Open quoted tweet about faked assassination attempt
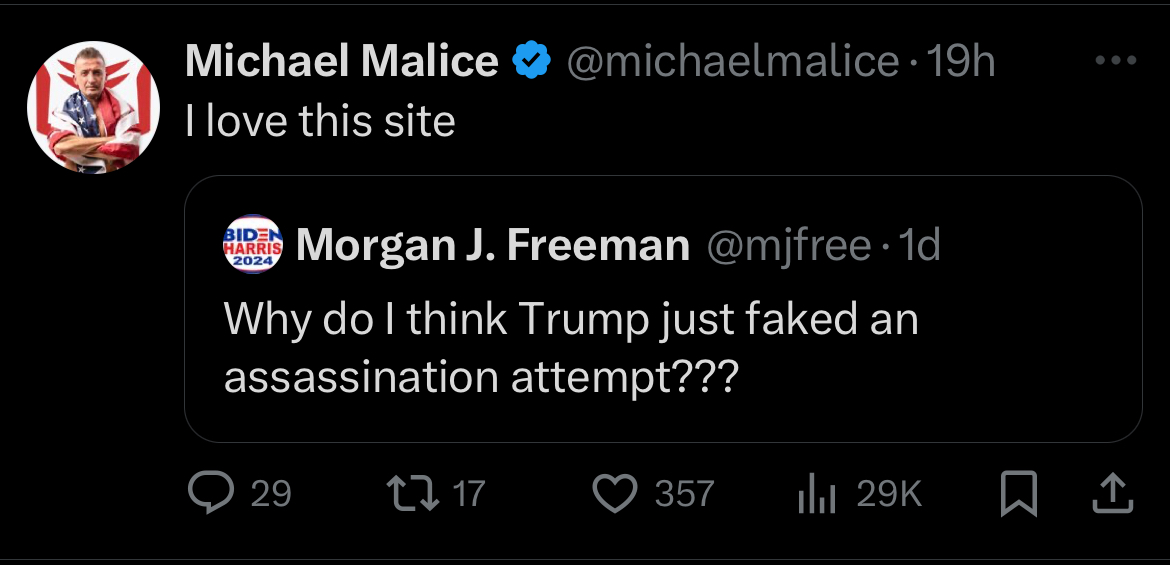Image resolution: width=1170 pixels, height=565 pixels. tap(570, 348)
